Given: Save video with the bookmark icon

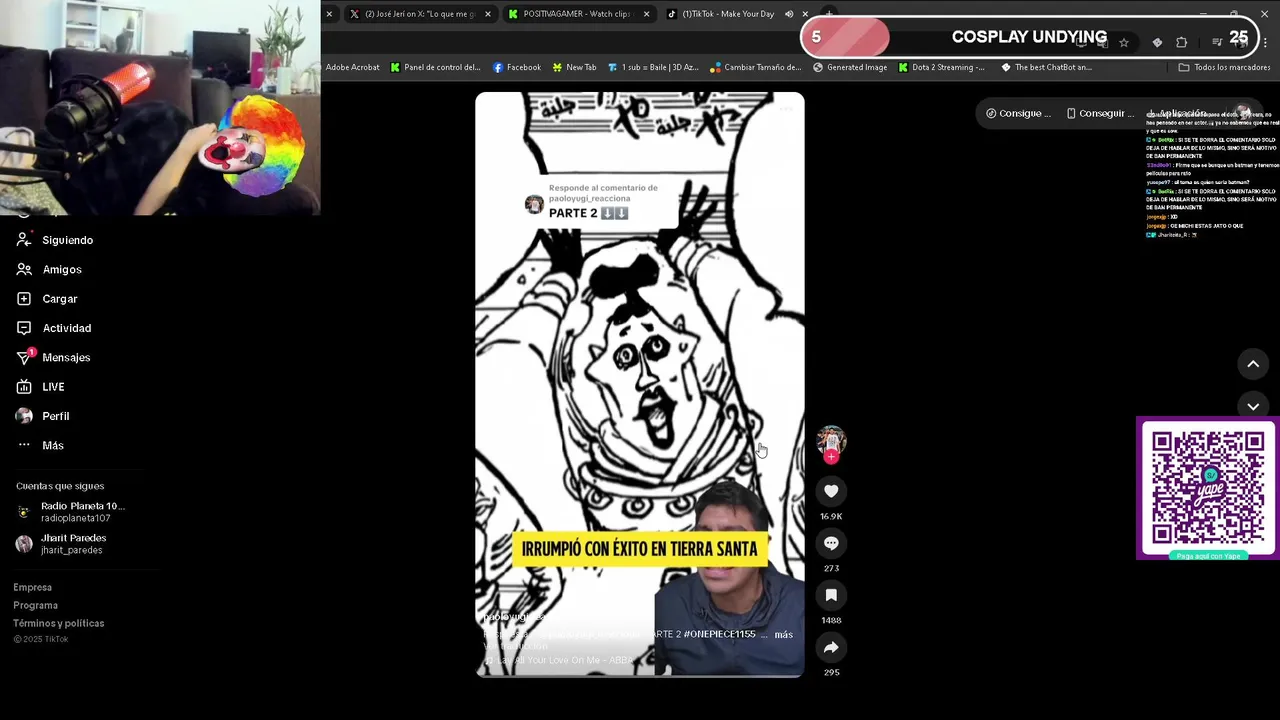Looking at the screenshot, I should pyautogui.click(x=831, y=595).
